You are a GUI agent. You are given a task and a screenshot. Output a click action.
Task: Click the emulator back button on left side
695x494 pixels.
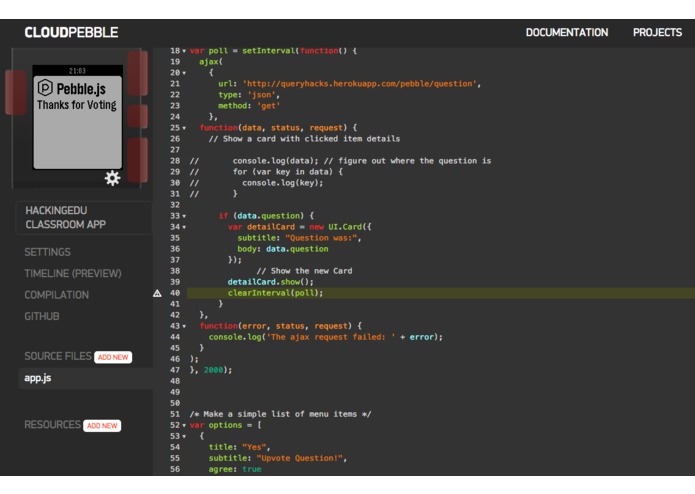(15, 92)
